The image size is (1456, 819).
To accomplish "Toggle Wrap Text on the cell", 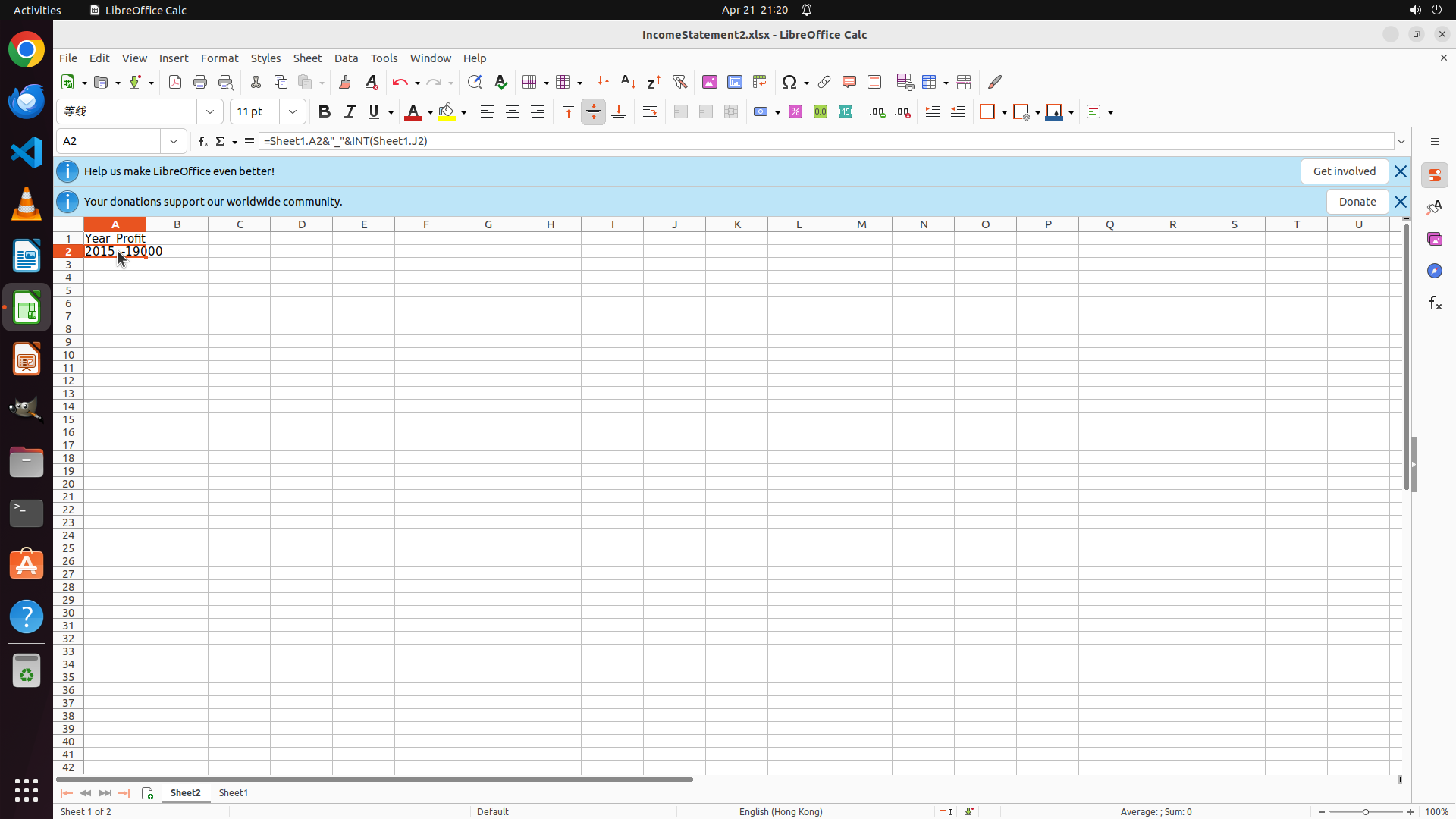I will click(x=650, y=111).
